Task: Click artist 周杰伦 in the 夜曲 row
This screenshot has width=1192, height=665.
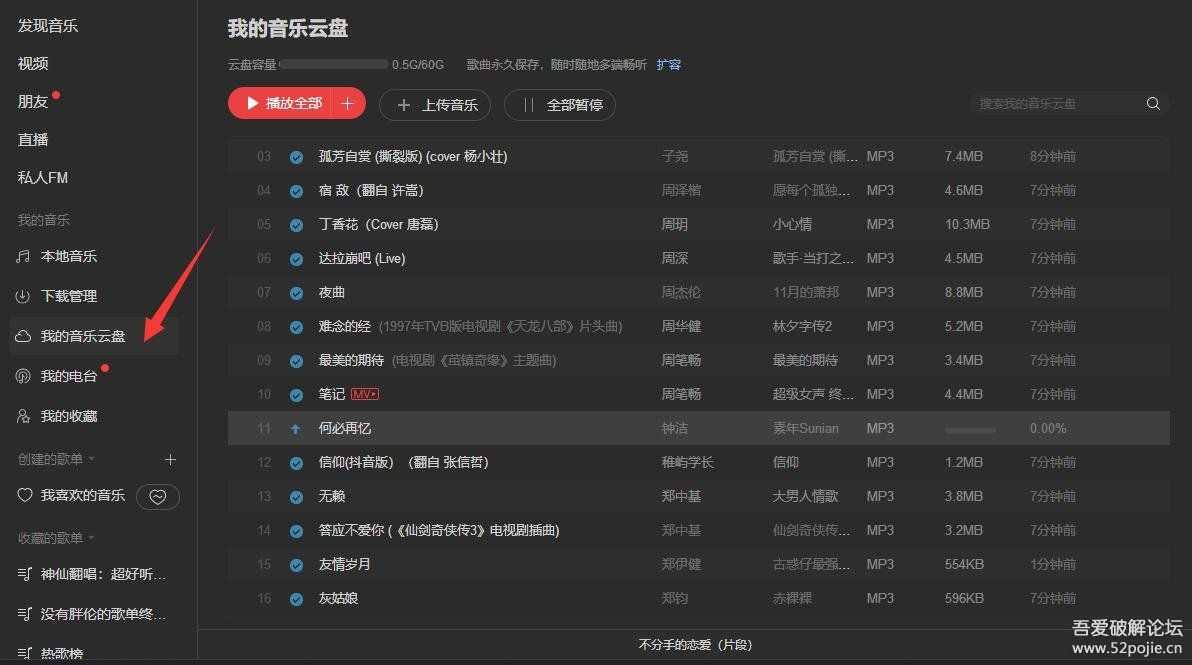Action: click(680, 293)
